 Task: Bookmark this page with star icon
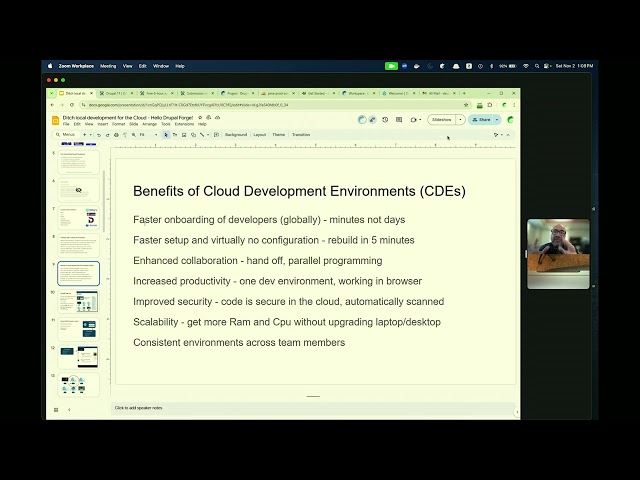(x=466, y=105)
